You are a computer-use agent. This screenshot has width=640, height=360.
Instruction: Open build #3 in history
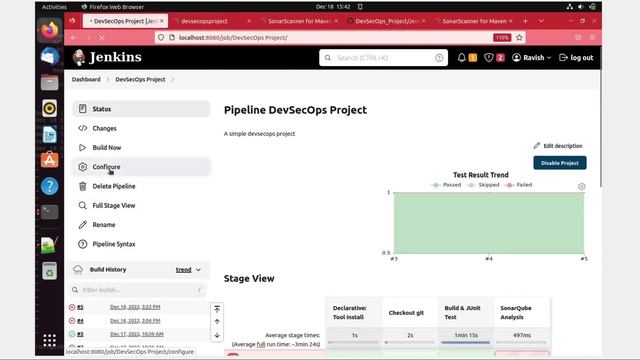tap(80, 334)
